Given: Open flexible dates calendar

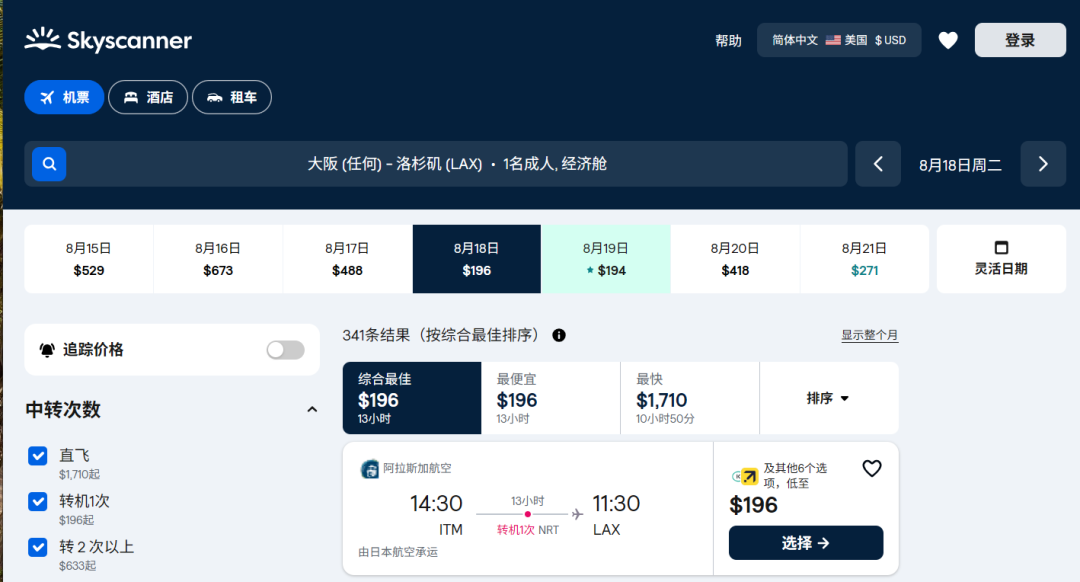Looking at the screenshot, I should pyautogui.click(x=1001, y=259).
